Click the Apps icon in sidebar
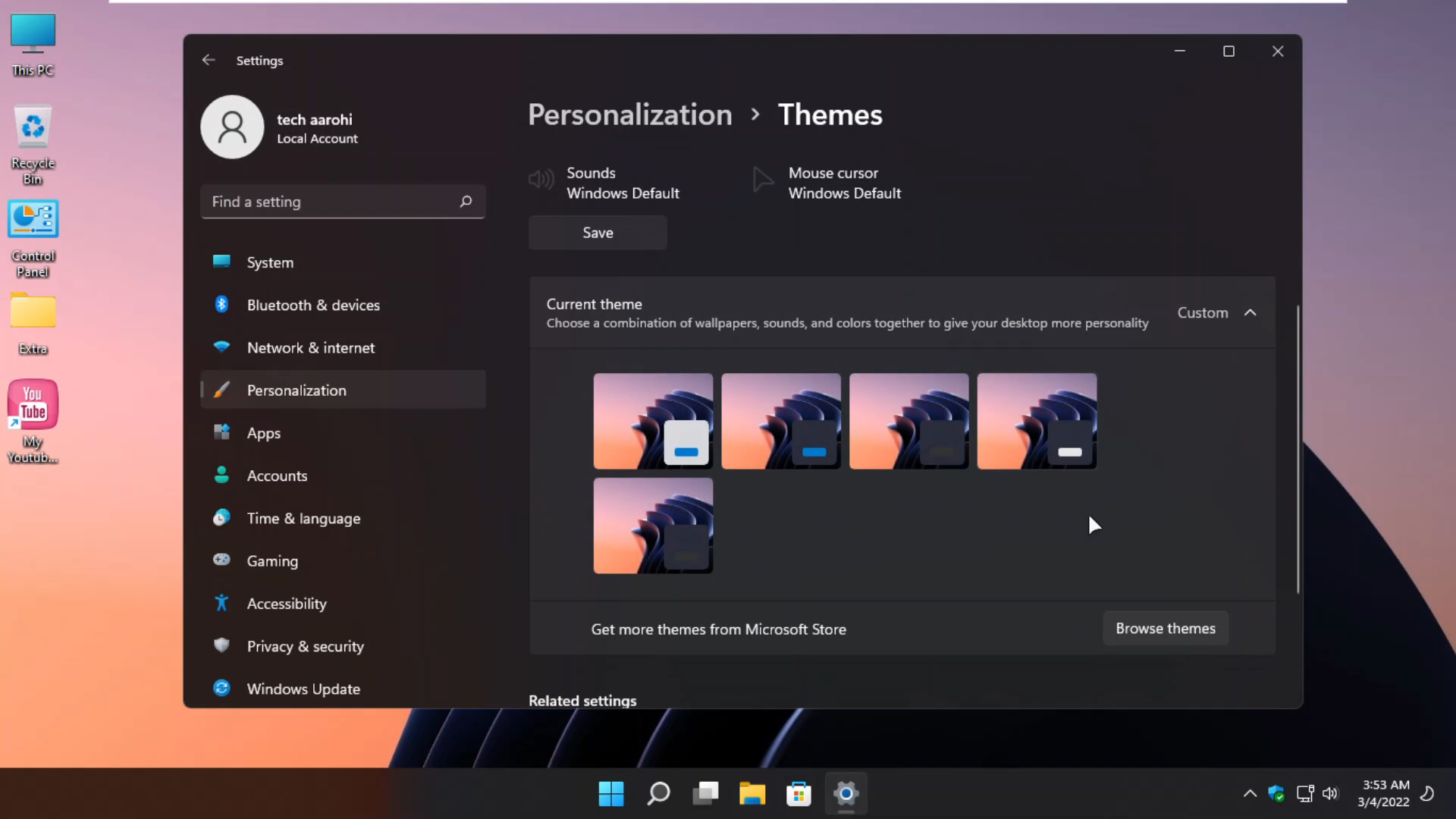 click(221, 432)
